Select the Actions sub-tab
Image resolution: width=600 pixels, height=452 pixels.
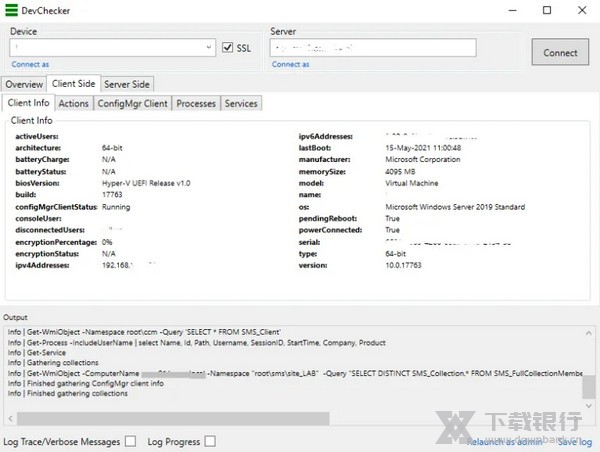74,103
